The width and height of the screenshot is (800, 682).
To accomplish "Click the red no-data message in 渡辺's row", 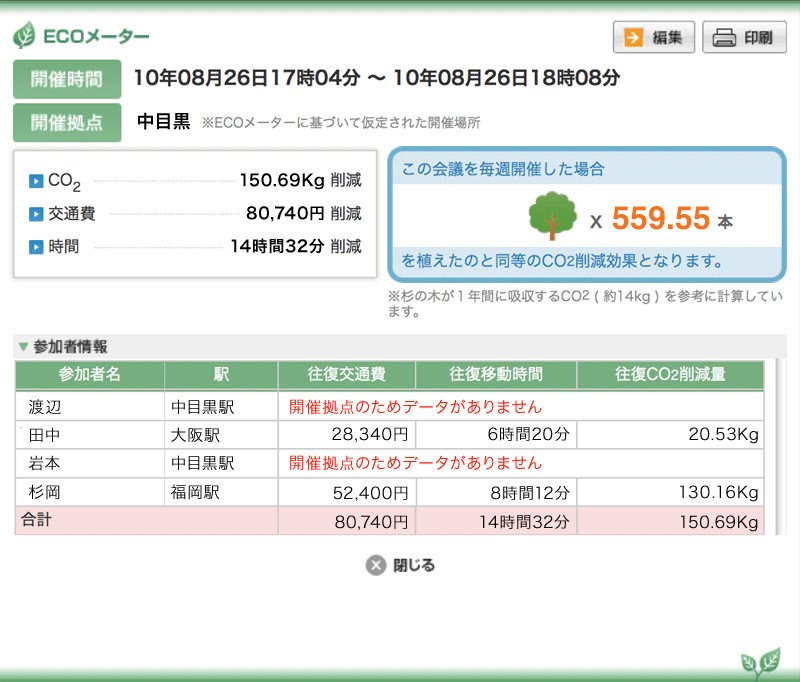I will [415, 407].
